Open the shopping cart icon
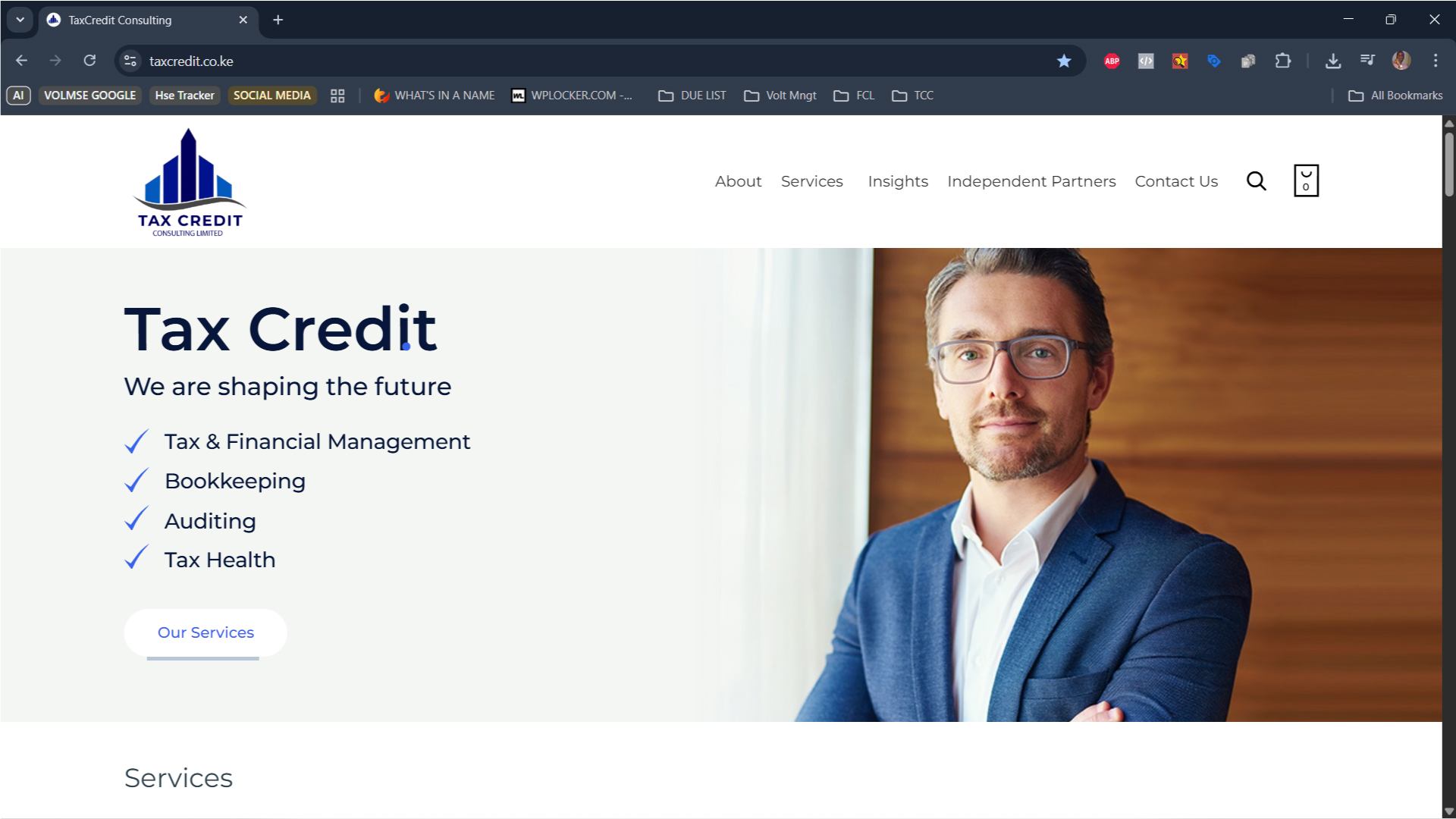Screen dimensions: 1456x819 click(1306, 180)
